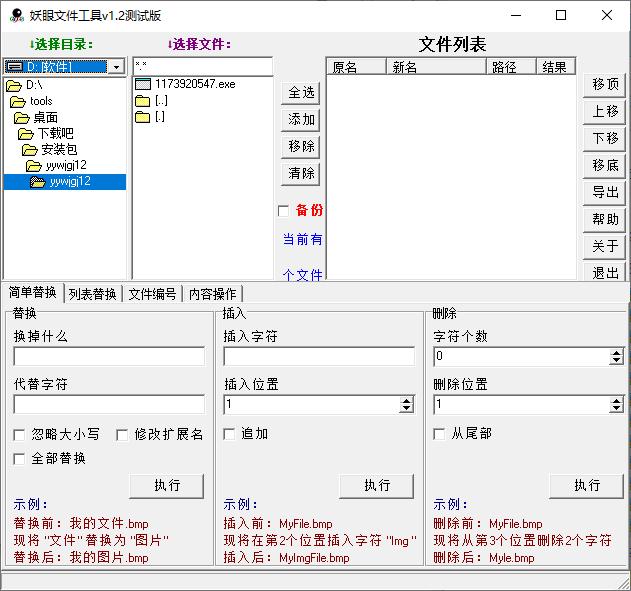Check the 从尾部 option
The width and height of the screenshot is (631, 591).
click(x=439, y=434)
